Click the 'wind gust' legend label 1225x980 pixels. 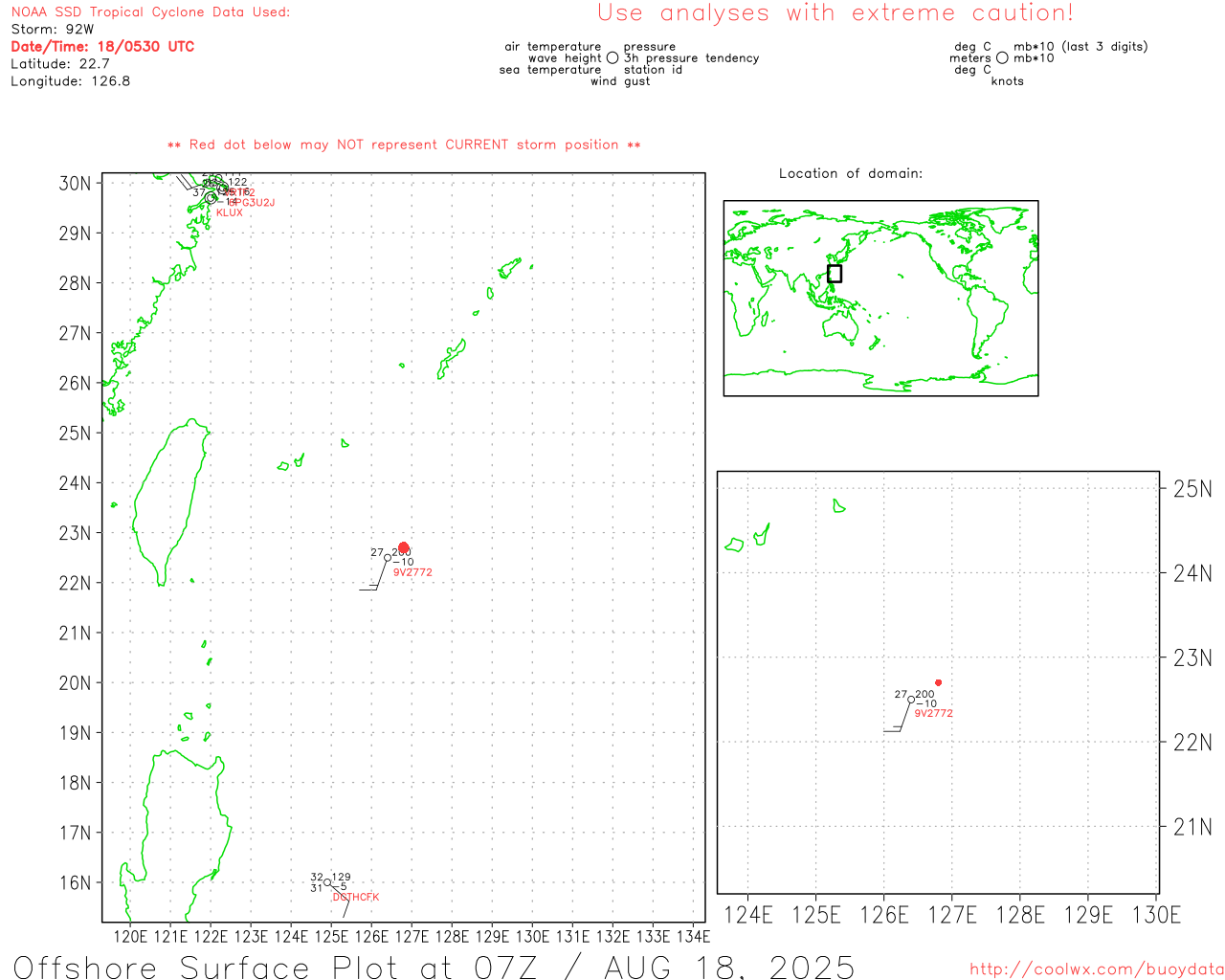(620, 81)
